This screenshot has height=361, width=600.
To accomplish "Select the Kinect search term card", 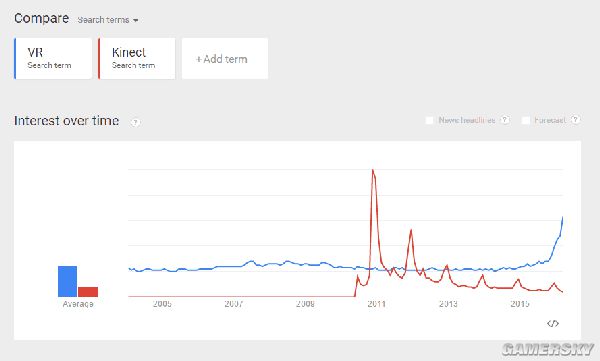I will pos(137,59).
